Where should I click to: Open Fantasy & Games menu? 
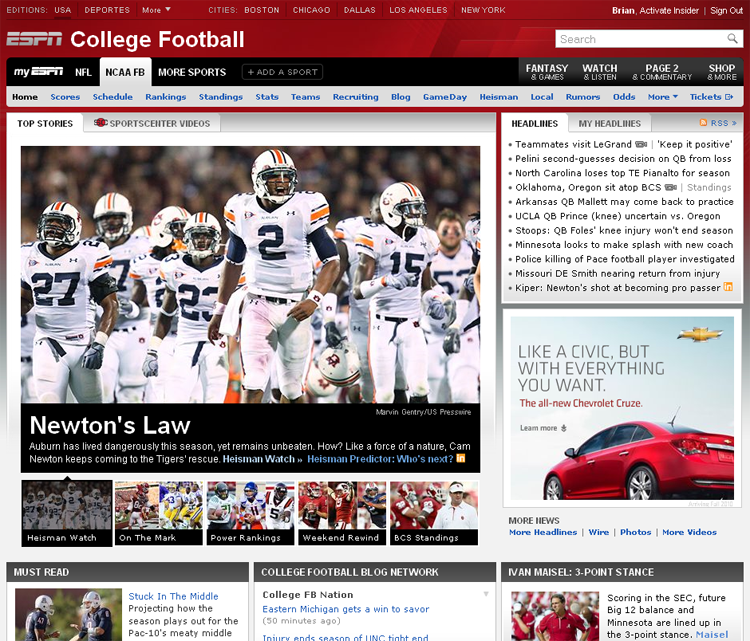(x=547, y=72)
